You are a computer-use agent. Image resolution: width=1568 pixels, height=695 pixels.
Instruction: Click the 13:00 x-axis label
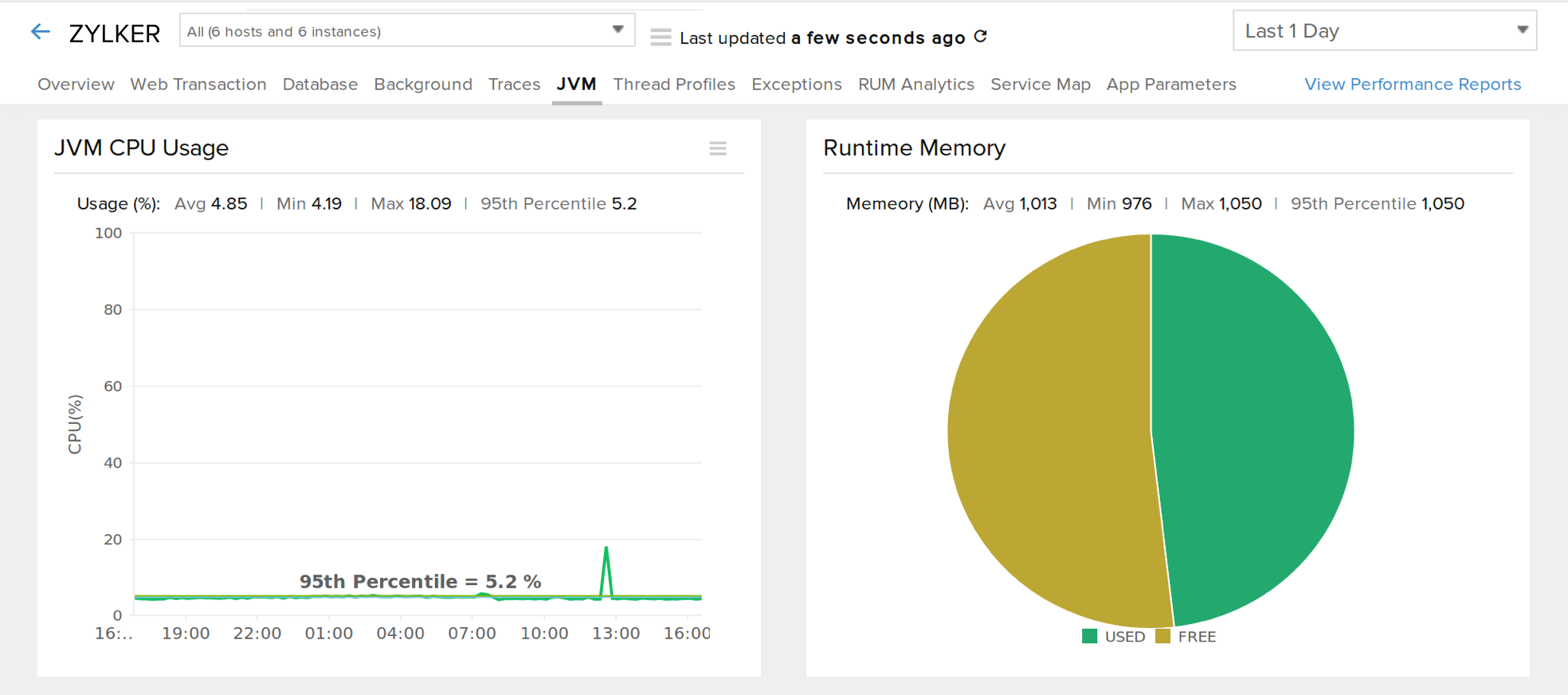click(x=616, y=634)
